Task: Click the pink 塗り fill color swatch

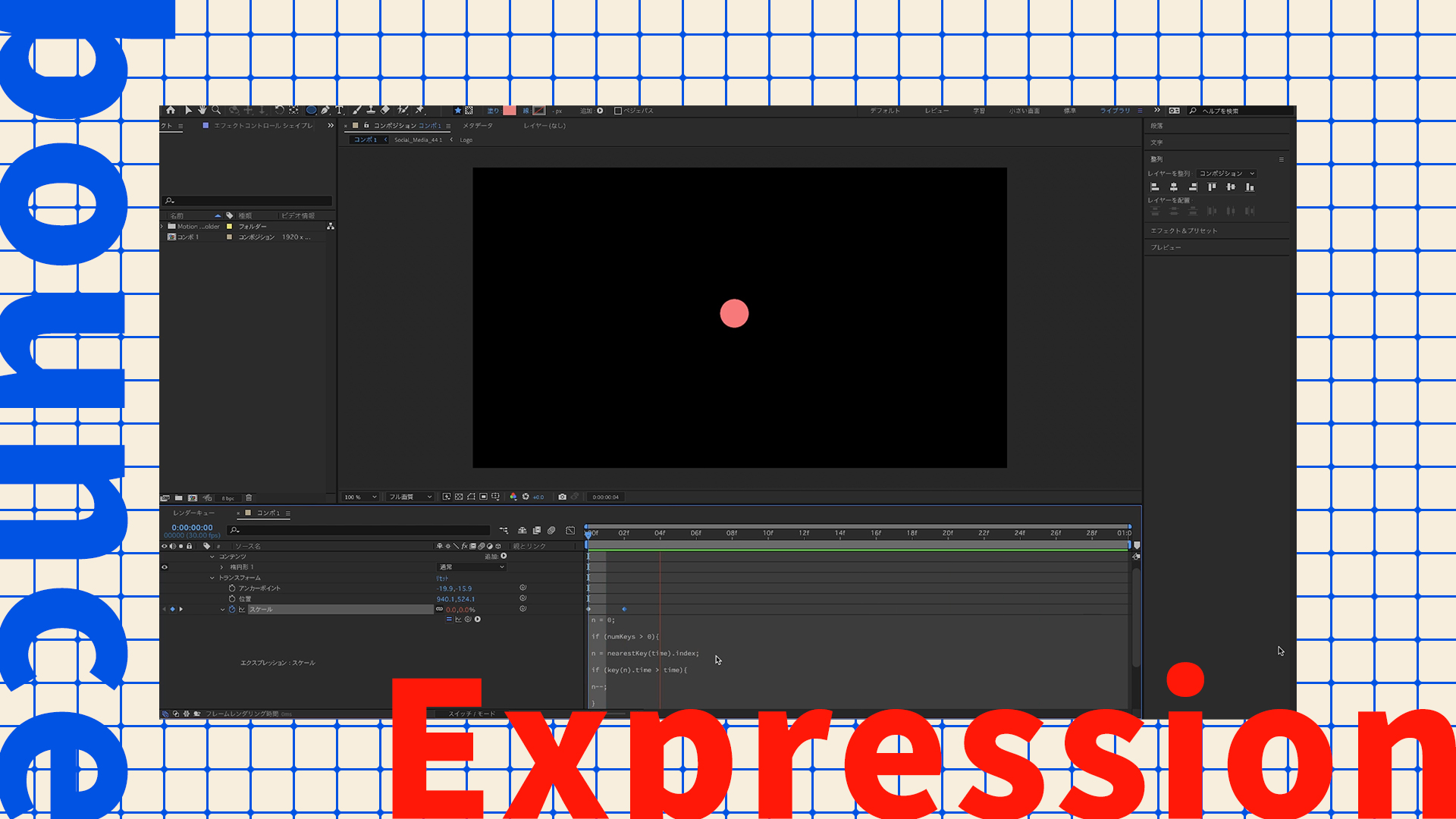Action: tap(510, 110)
